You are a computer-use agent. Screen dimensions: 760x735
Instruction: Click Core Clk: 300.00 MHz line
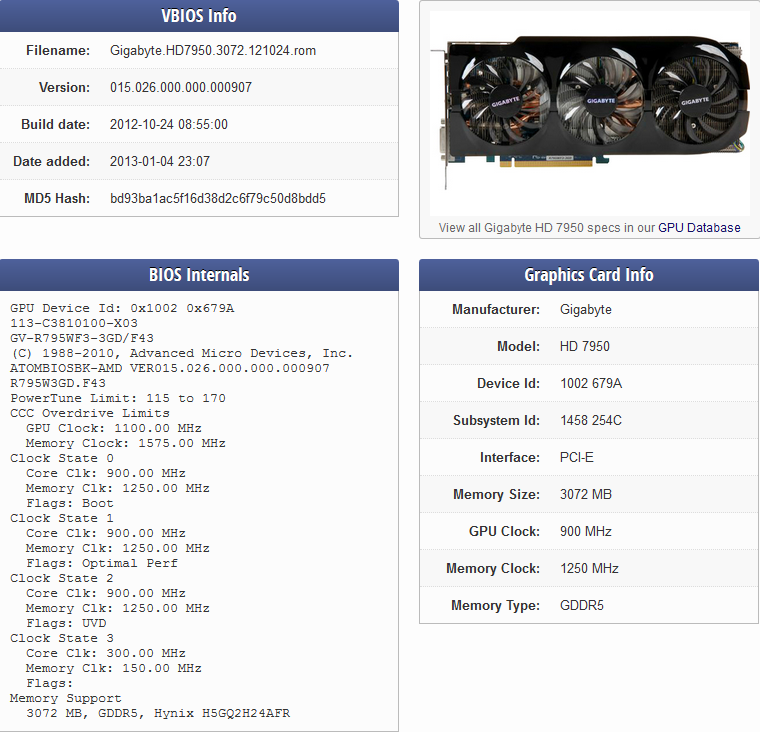point(106,654)
